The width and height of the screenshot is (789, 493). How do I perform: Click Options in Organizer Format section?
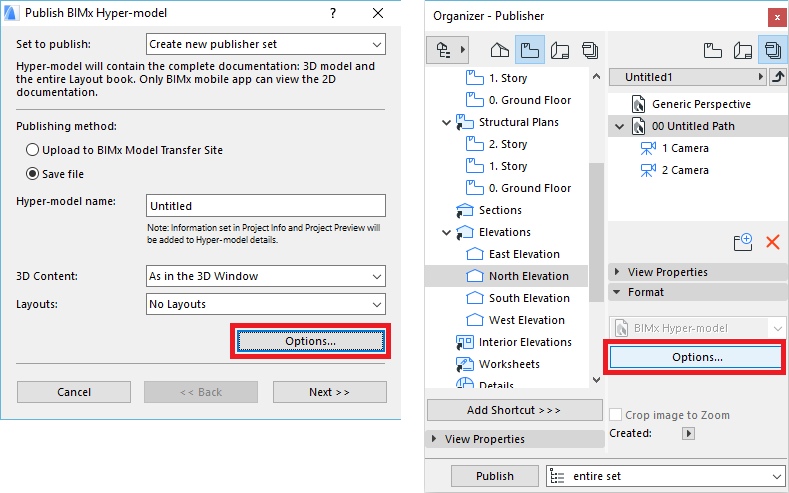[x=696, y=357]
